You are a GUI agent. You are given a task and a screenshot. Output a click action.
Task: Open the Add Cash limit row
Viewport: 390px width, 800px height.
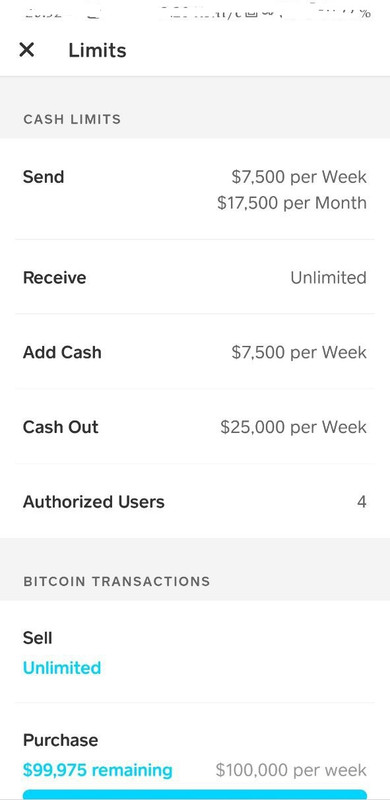click(195, 352)
